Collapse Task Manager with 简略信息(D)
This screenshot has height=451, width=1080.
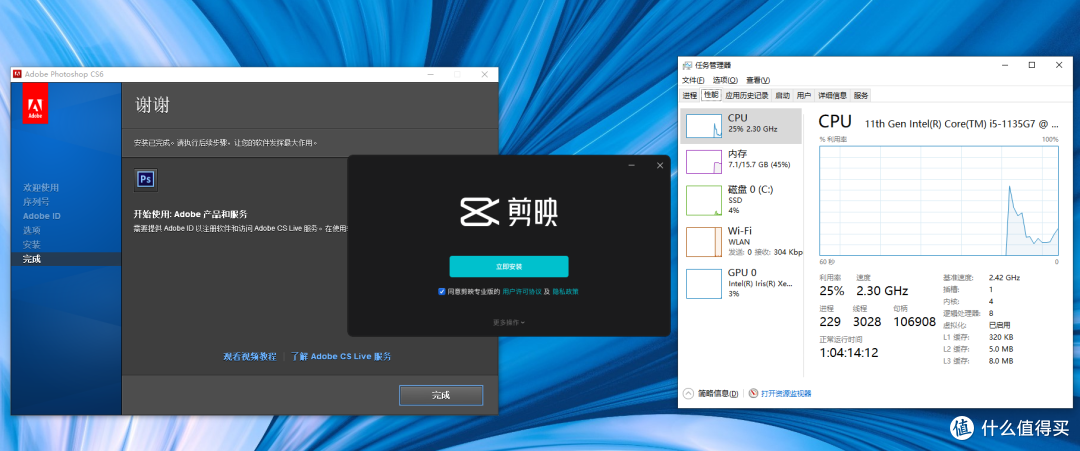coord(710,394)
